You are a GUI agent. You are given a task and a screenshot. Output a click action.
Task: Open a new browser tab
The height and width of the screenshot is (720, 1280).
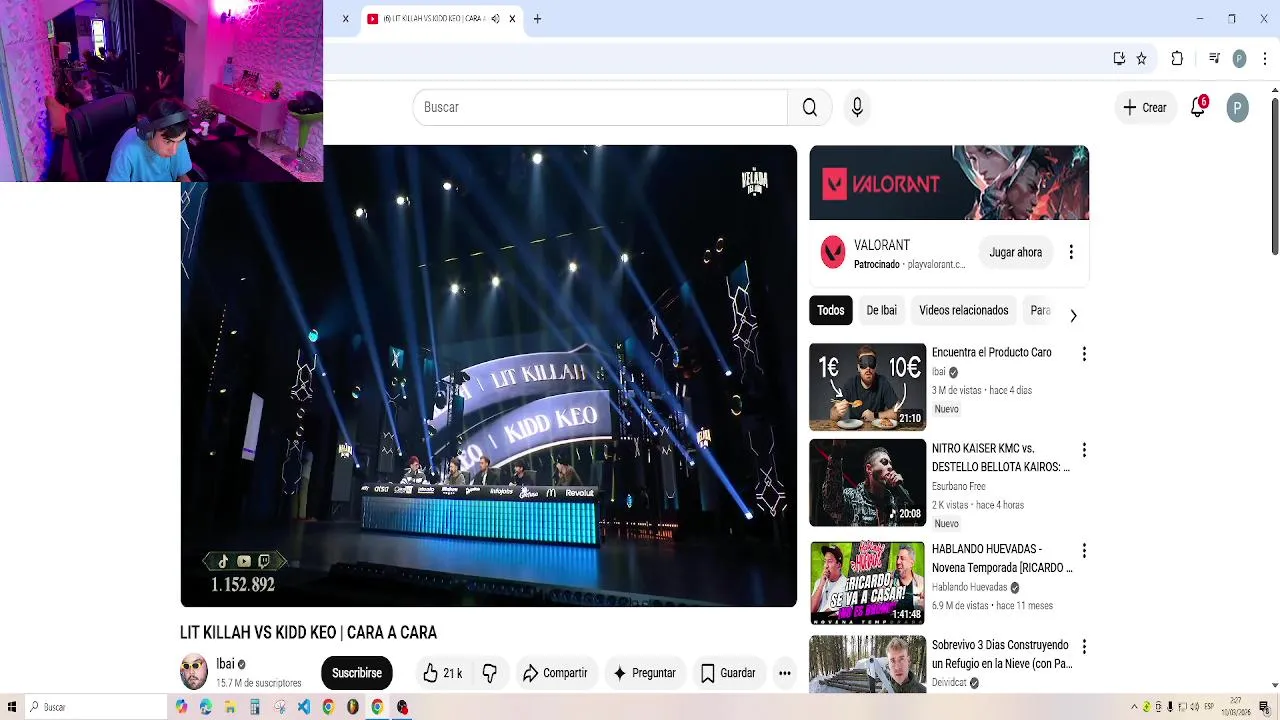(537, 19)
